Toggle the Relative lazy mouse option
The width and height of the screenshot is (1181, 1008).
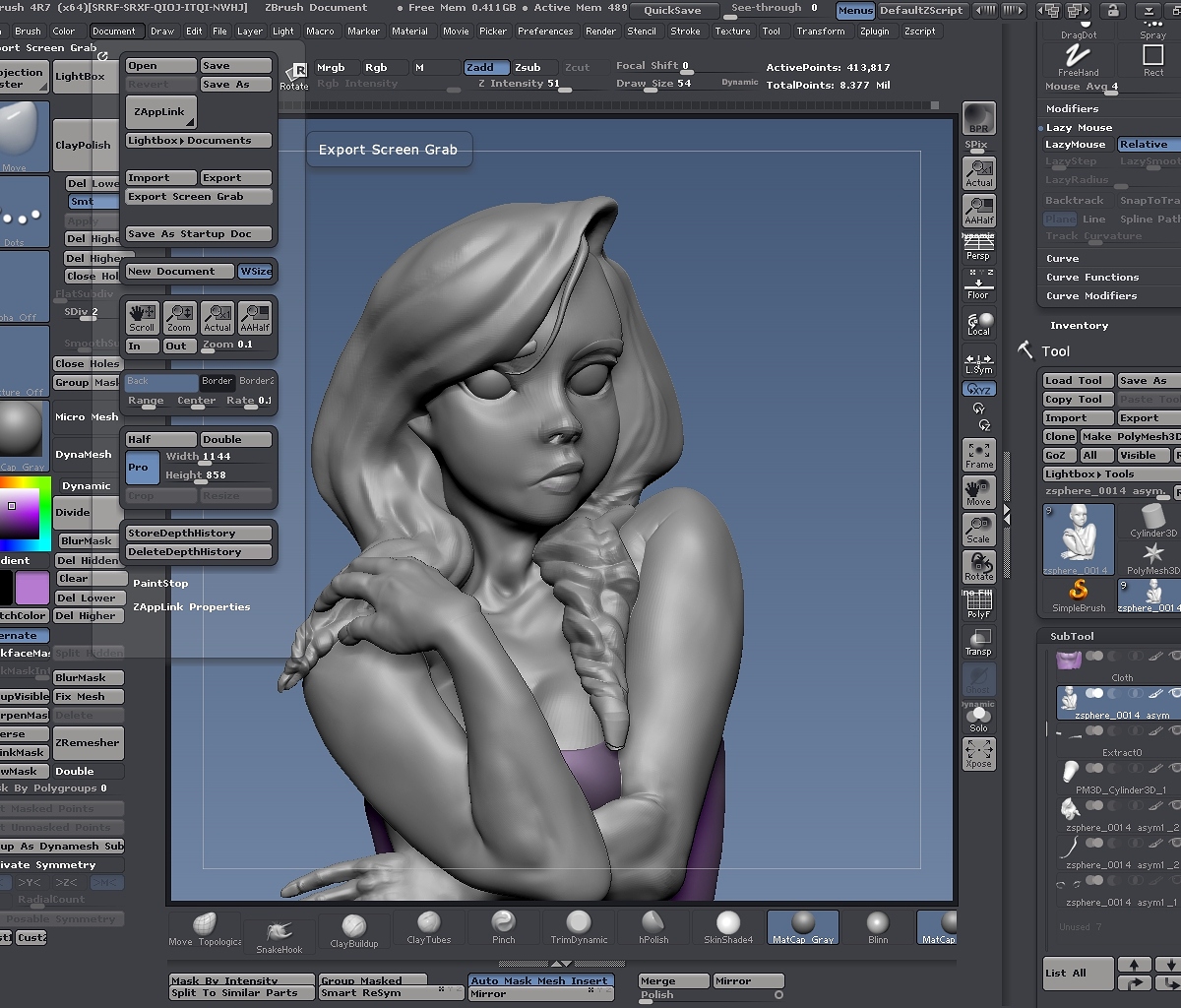point(1150,145)
